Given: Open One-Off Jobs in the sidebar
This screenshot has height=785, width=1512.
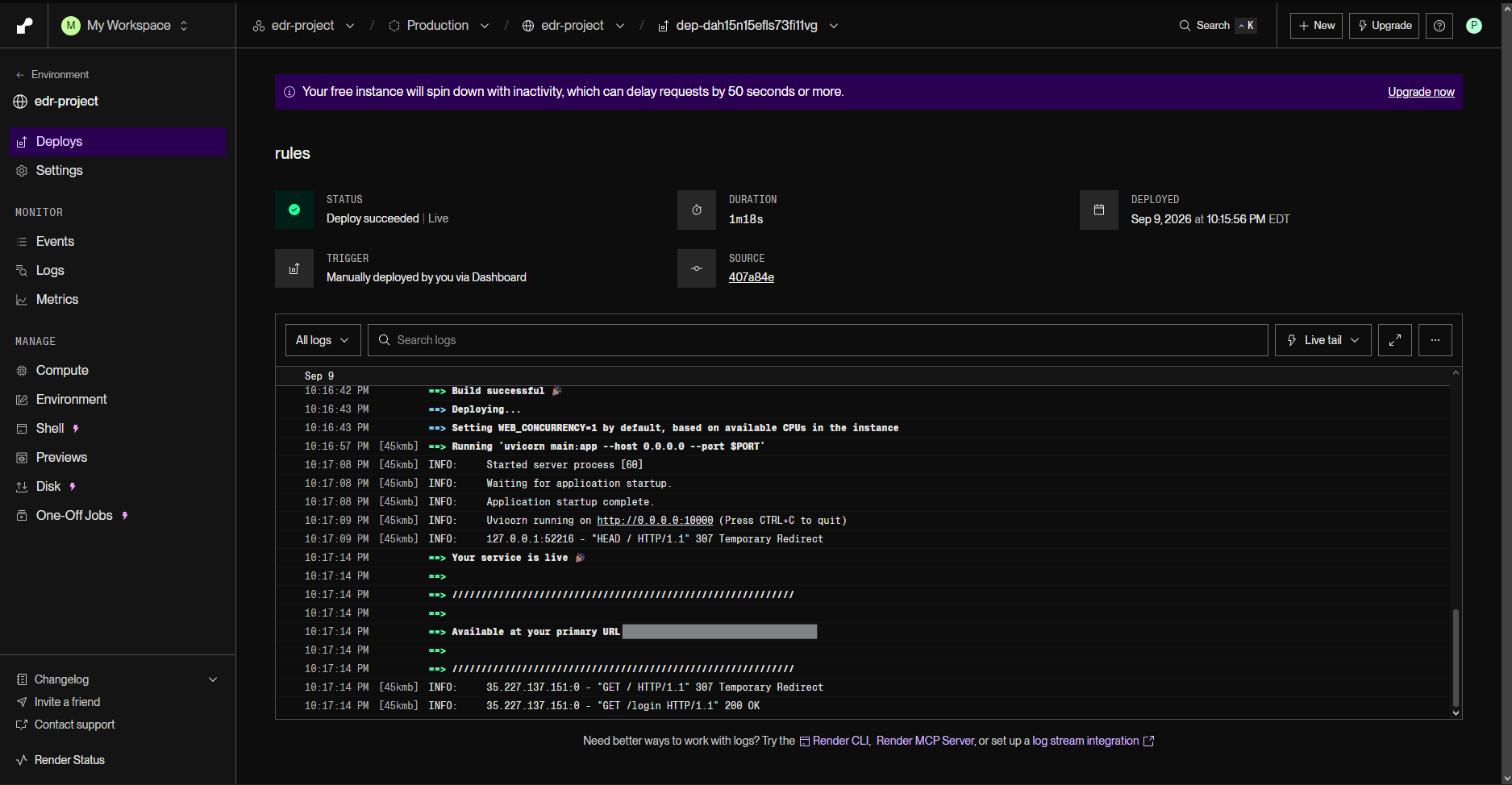Looking at the screenshot, I should 118,515.
